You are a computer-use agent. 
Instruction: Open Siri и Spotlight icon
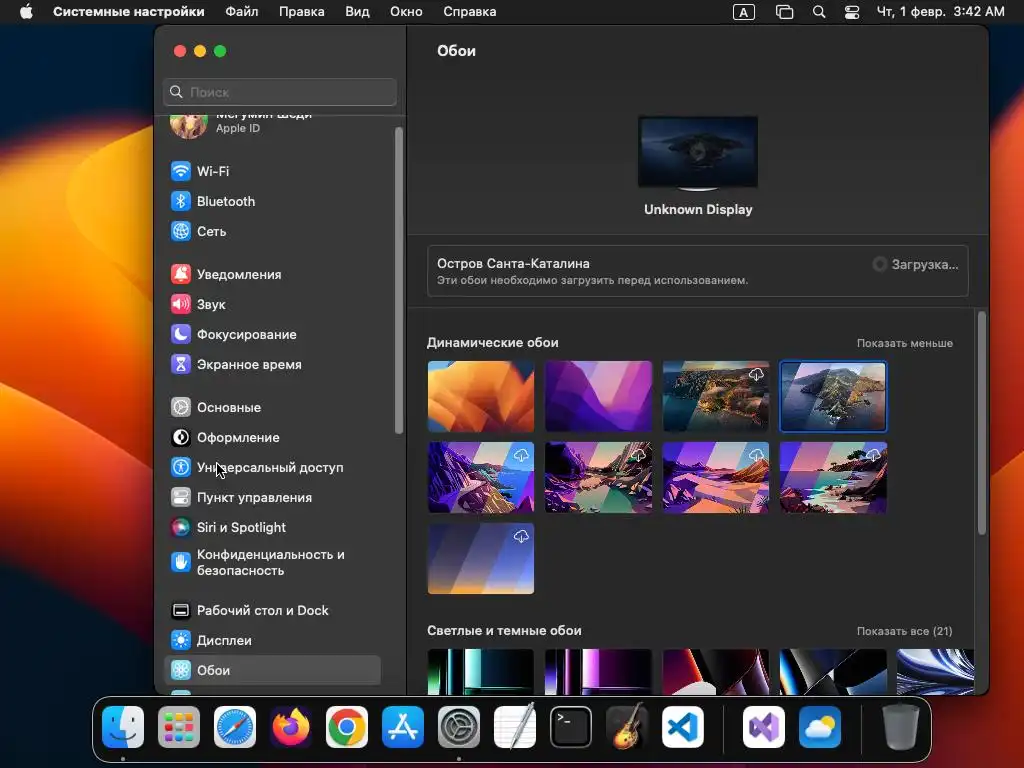(181, 528)
